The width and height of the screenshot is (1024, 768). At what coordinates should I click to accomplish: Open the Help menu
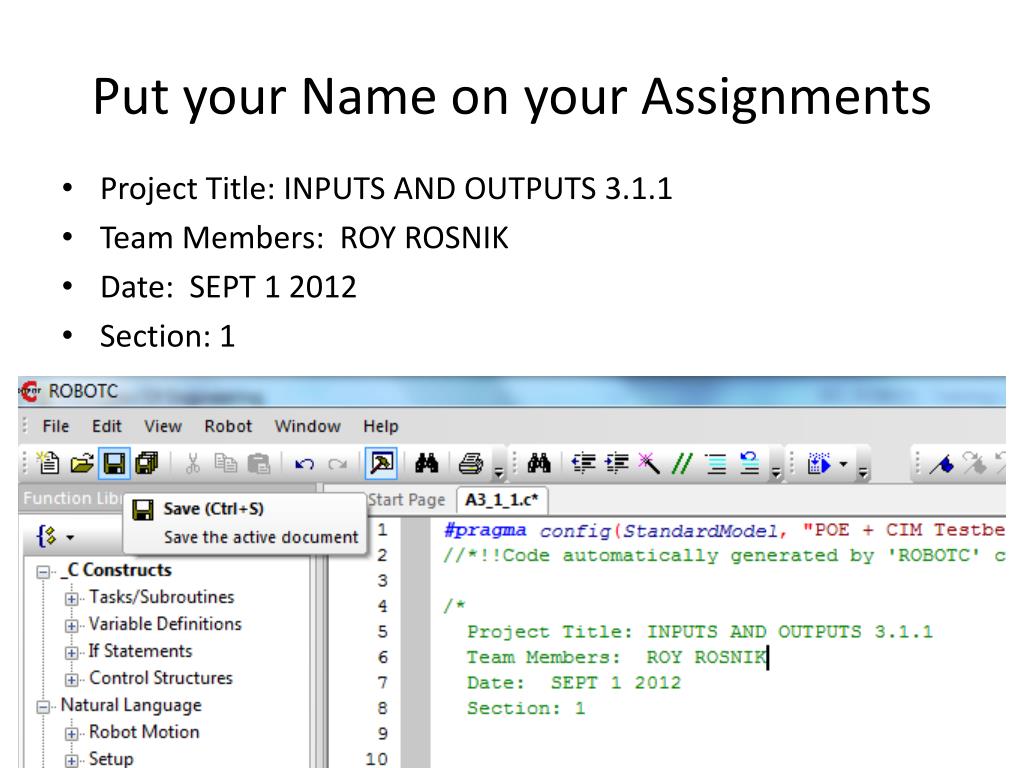(x=381, y=426)
